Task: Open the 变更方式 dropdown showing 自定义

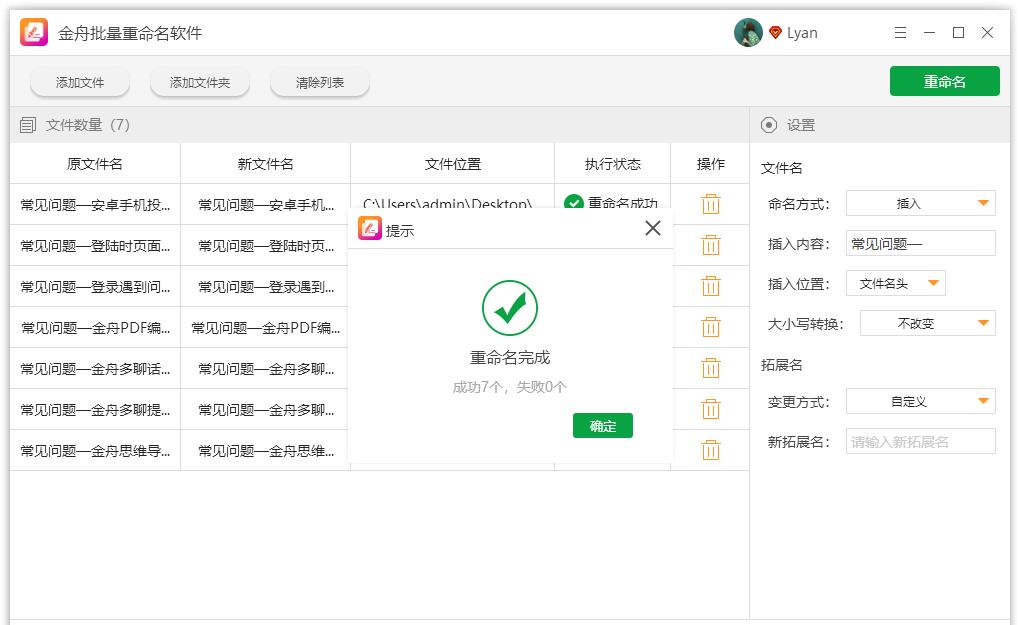Action: pyautogui.click(x=919, y=400)
